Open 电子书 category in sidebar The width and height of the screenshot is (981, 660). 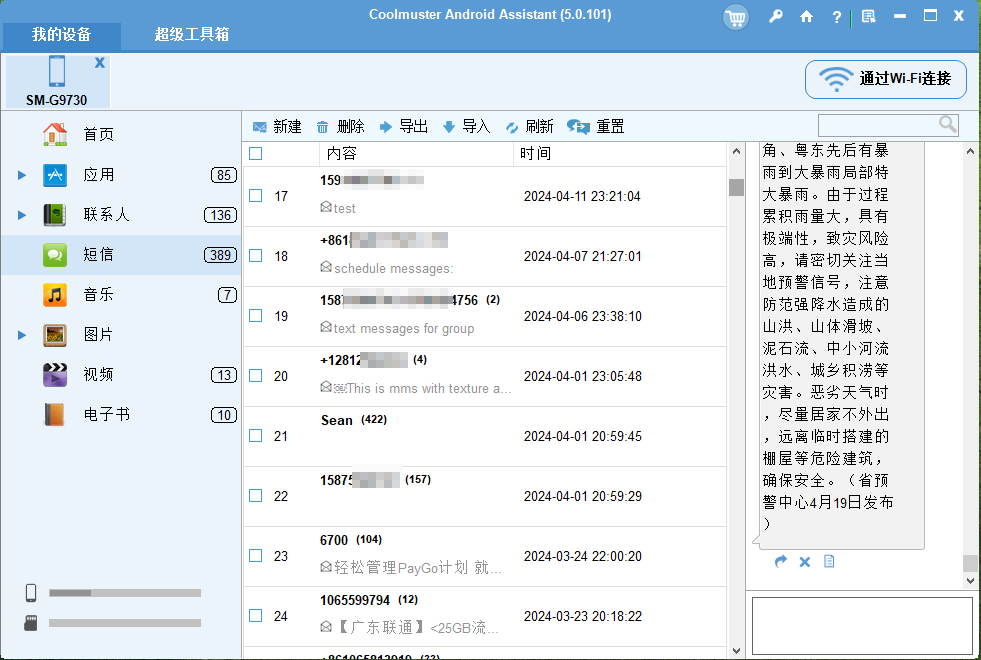tap(121, 415)
